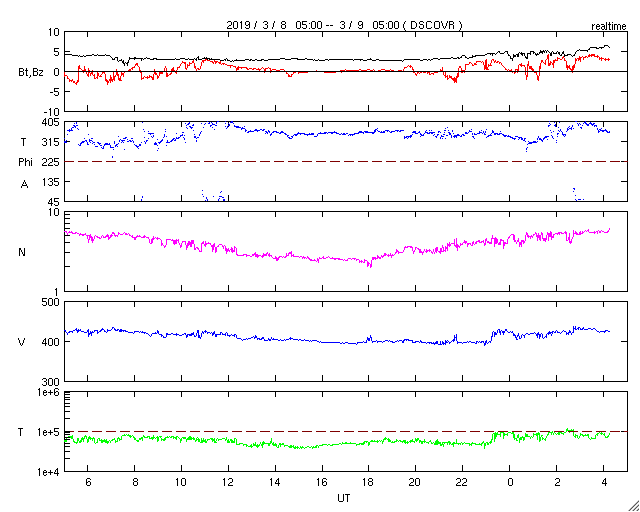Click the '405' tick value on the Phi plot
Viewport: 640px width, 512px height.
52,122
